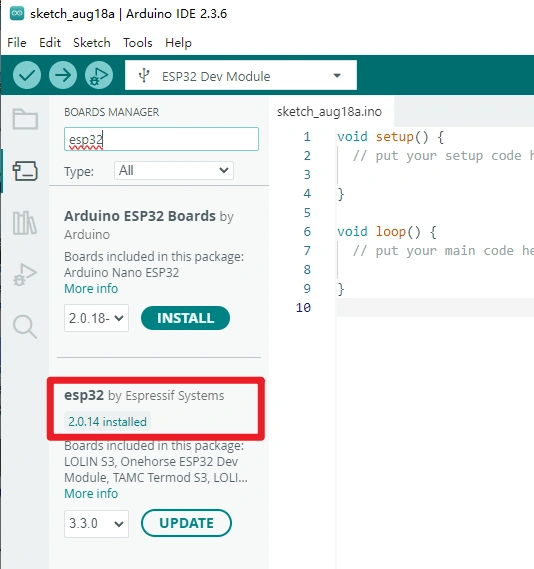
Task: Click the Arduino IDE app logo in title bar
Action: pos(17,14)
